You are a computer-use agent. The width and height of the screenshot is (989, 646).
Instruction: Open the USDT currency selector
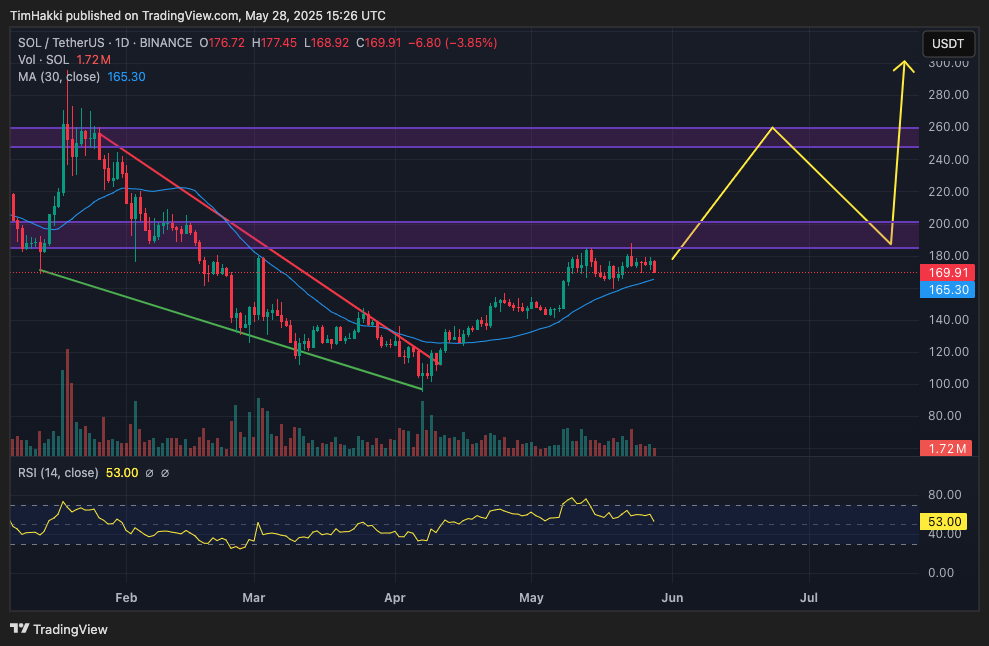click(948, 44)
